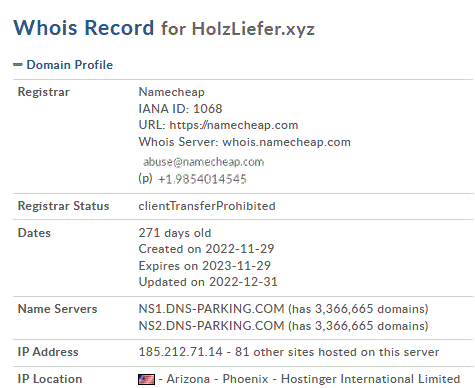This screenshot has height=388, width=475.
Task: Select the clientTransferProhibited status
Action: (x=207, y=206)
